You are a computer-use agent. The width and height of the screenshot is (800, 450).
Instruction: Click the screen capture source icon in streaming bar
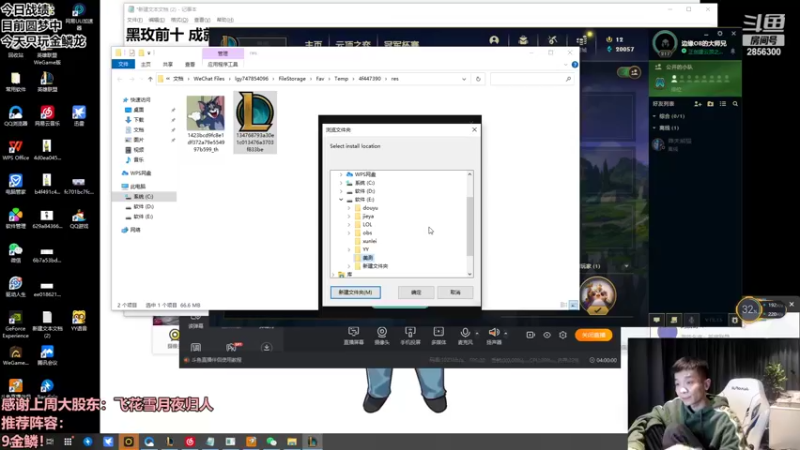point(353,336)
